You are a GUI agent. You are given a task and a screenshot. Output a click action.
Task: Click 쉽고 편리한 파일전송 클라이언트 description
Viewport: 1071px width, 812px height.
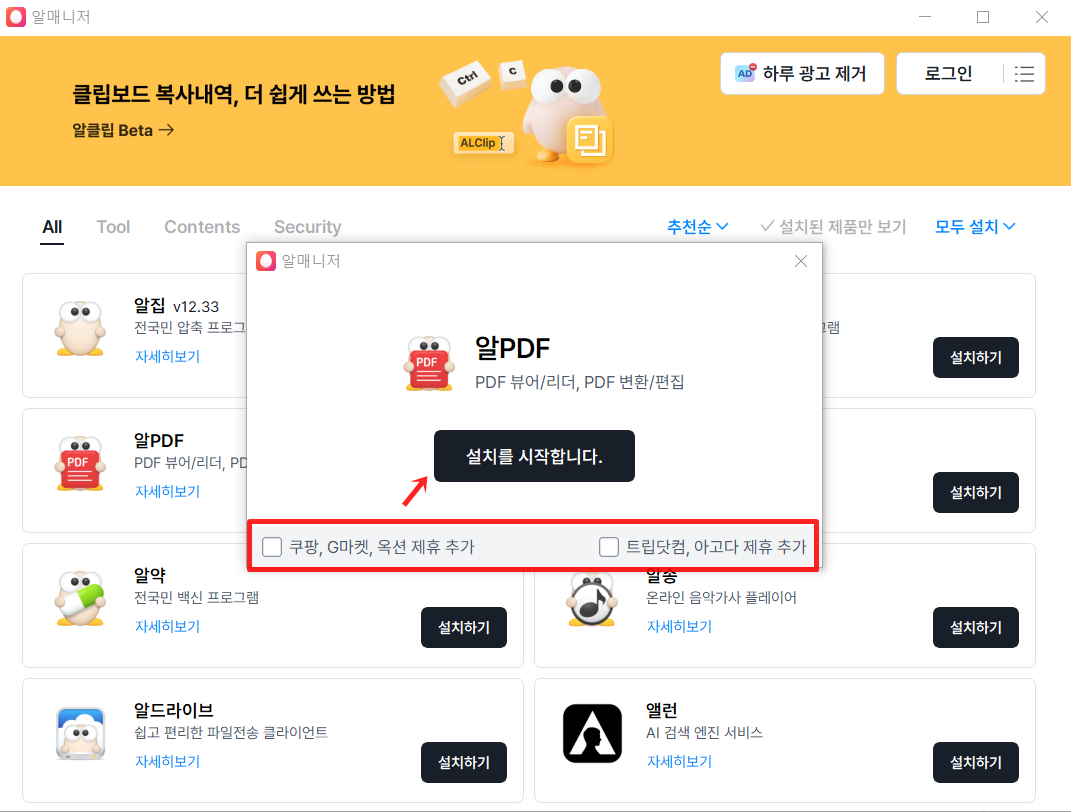click(x=231, y=733)
